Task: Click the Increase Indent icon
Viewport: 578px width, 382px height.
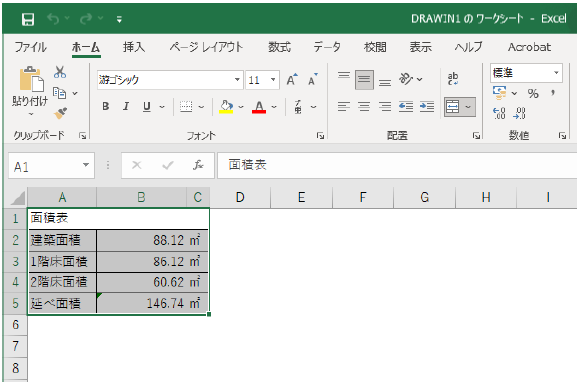Action: point(427,107)
